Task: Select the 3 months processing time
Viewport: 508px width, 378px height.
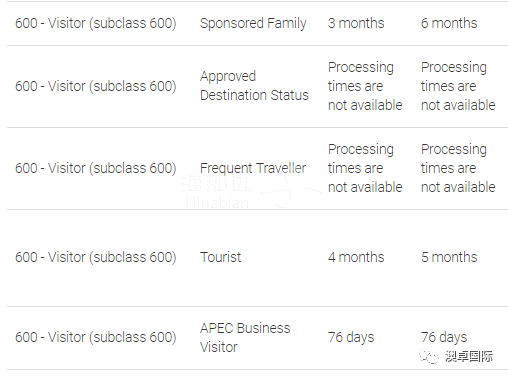Action: [356, 23]
